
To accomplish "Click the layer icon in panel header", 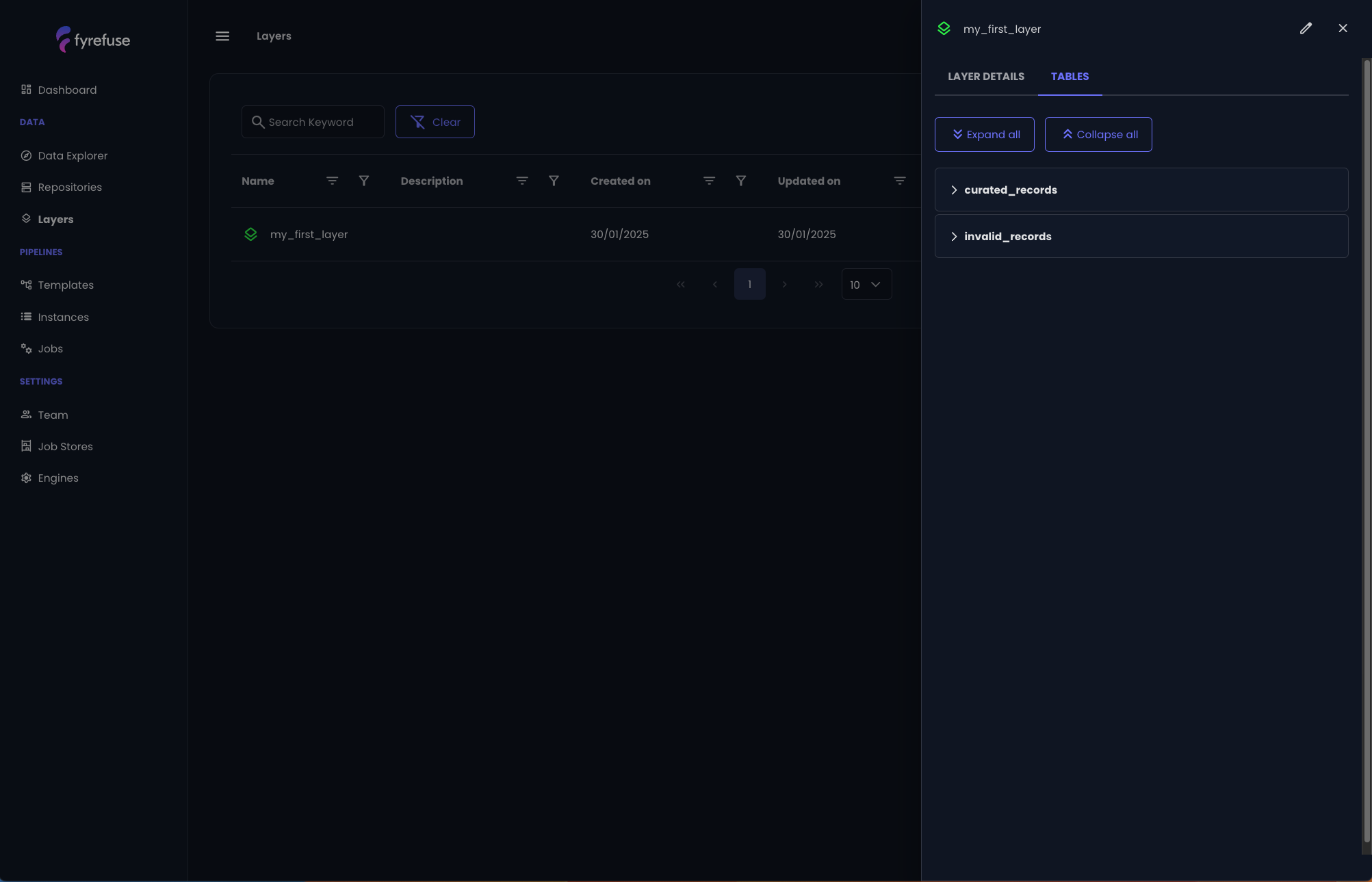I will (944, 29).
